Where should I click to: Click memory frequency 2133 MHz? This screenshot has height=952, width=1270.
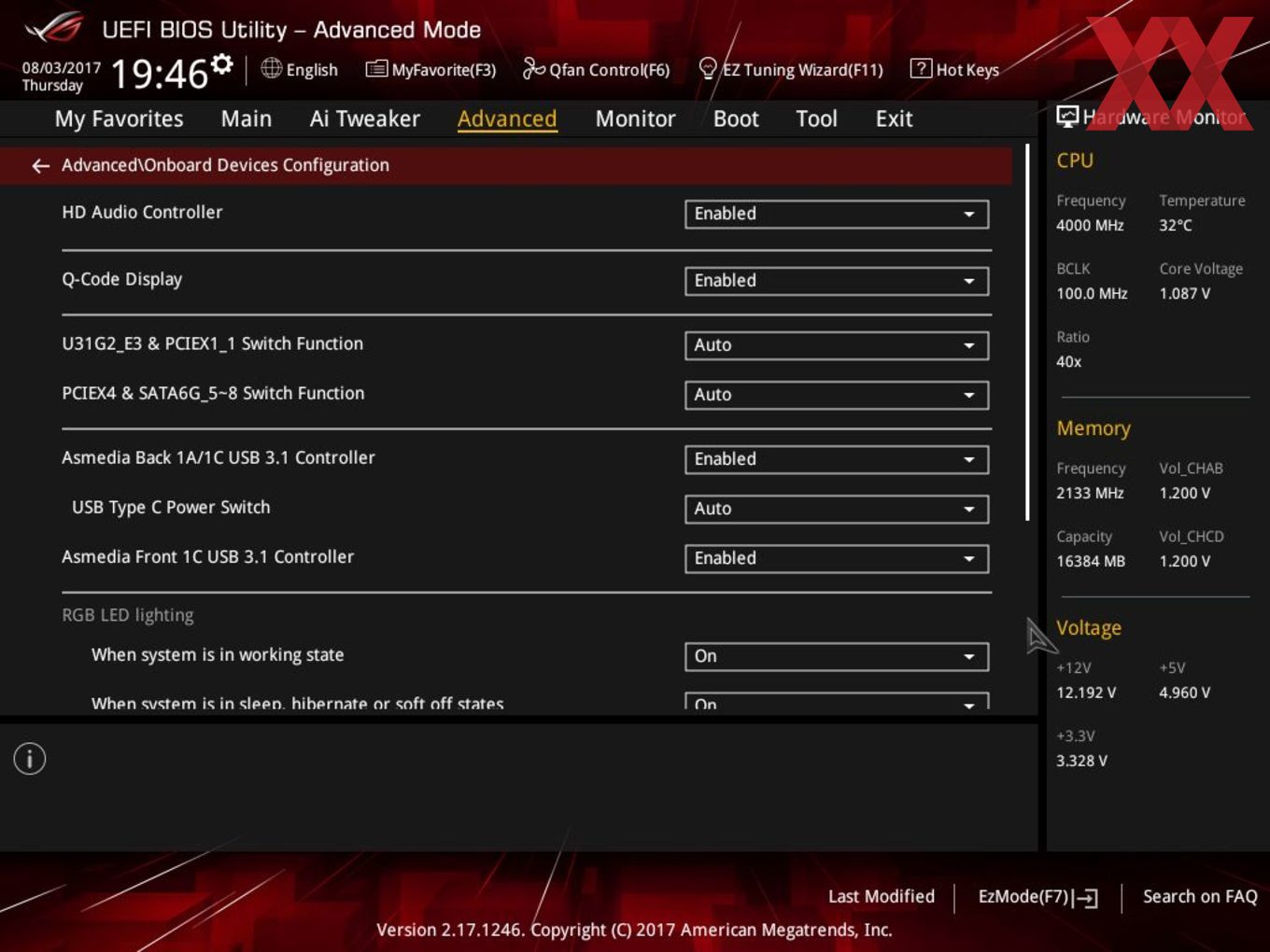1090,493
